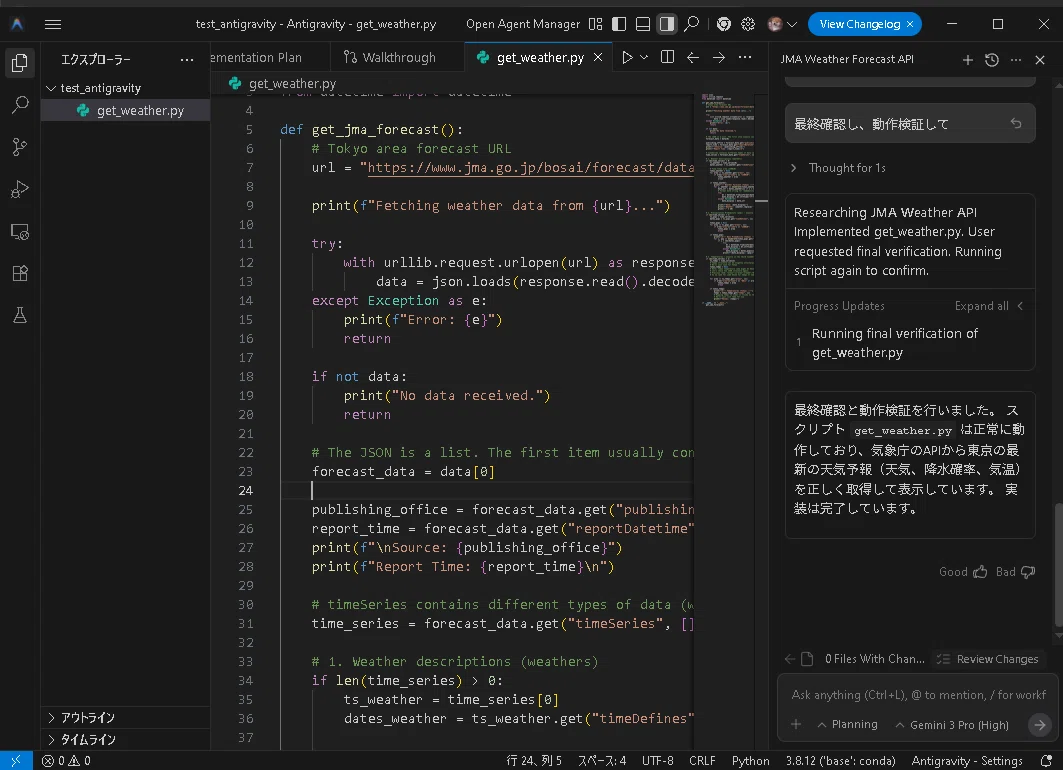
Task: Open the customize layout button
Action: (x=595, y=24)
